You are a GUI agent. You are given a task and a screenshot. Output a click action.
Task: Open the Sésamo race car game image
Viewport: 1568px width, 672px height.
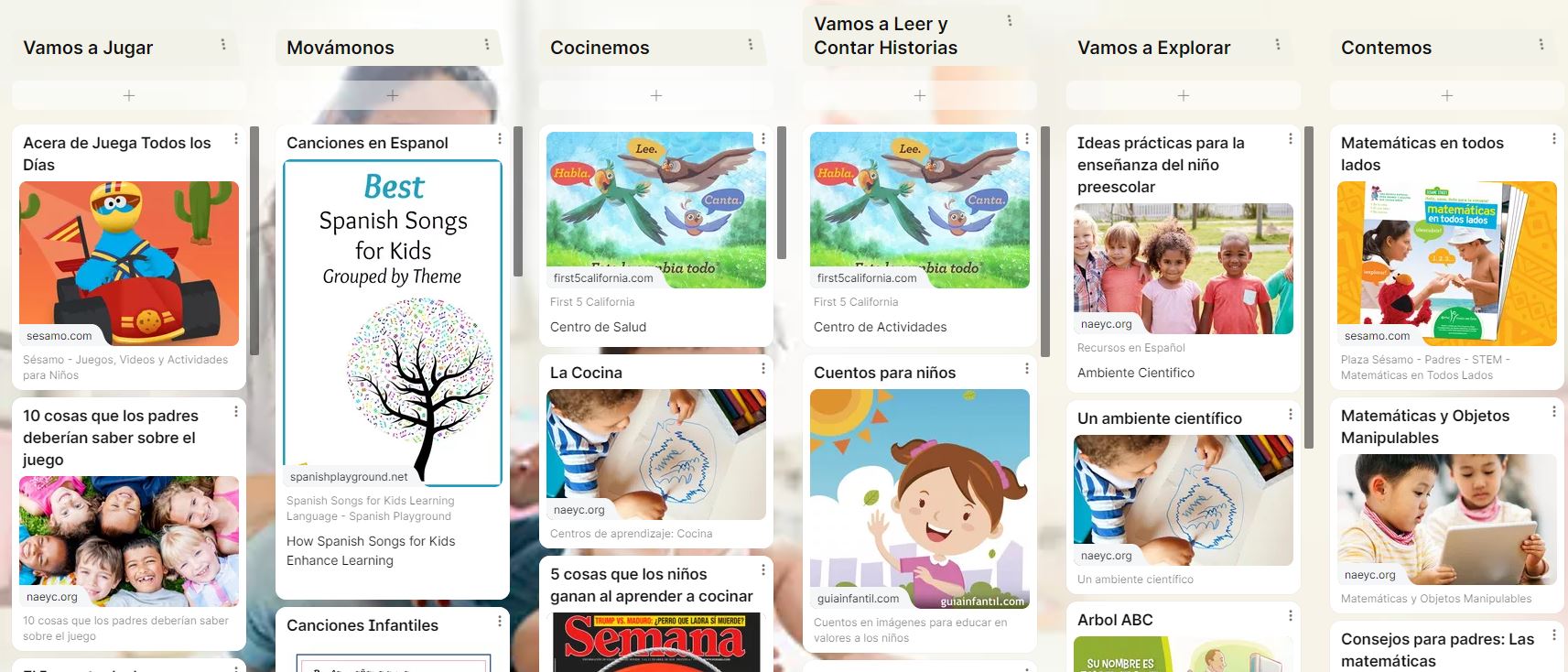(129, 264)
